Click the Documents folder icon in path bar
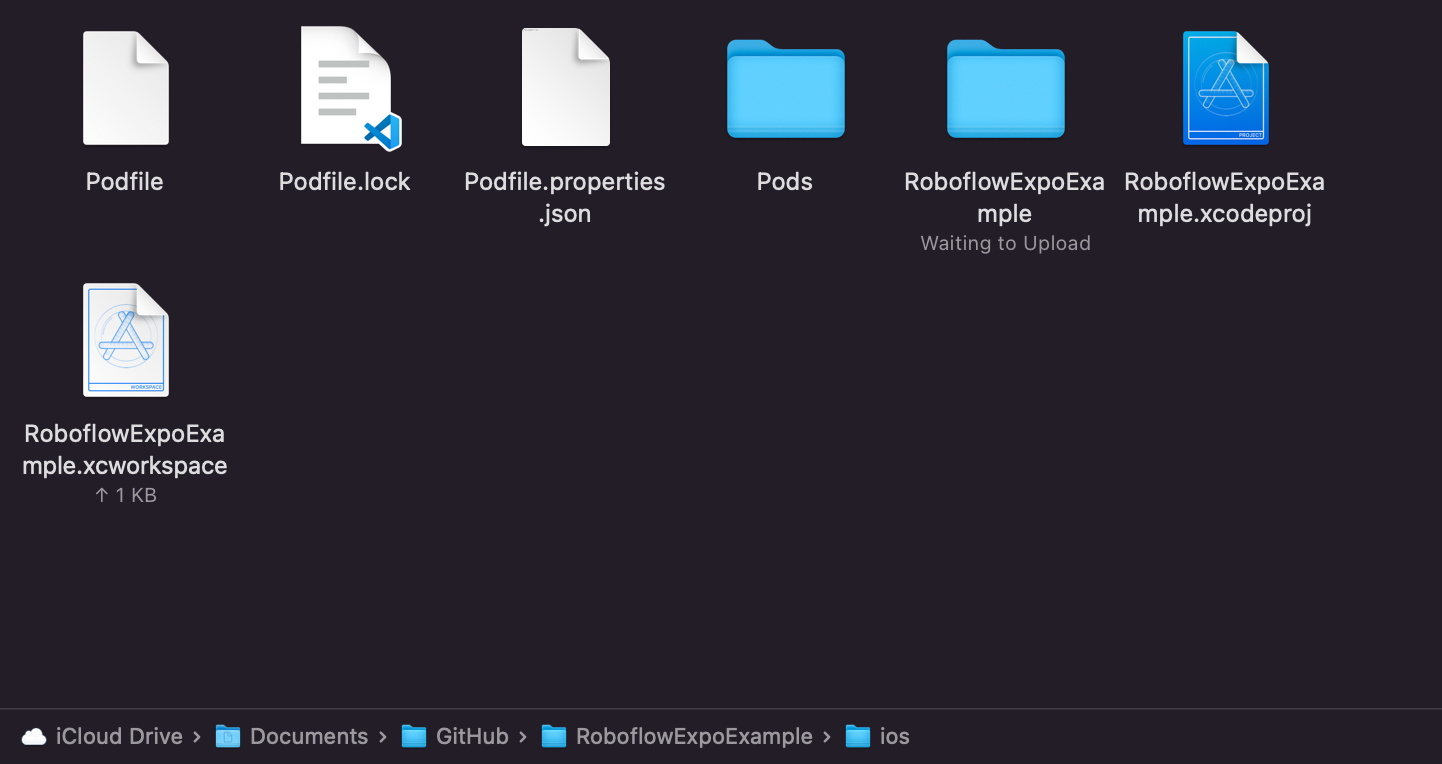Image resolution: width=1442 pixels, height=764 pixels. [x=229, y=737]
